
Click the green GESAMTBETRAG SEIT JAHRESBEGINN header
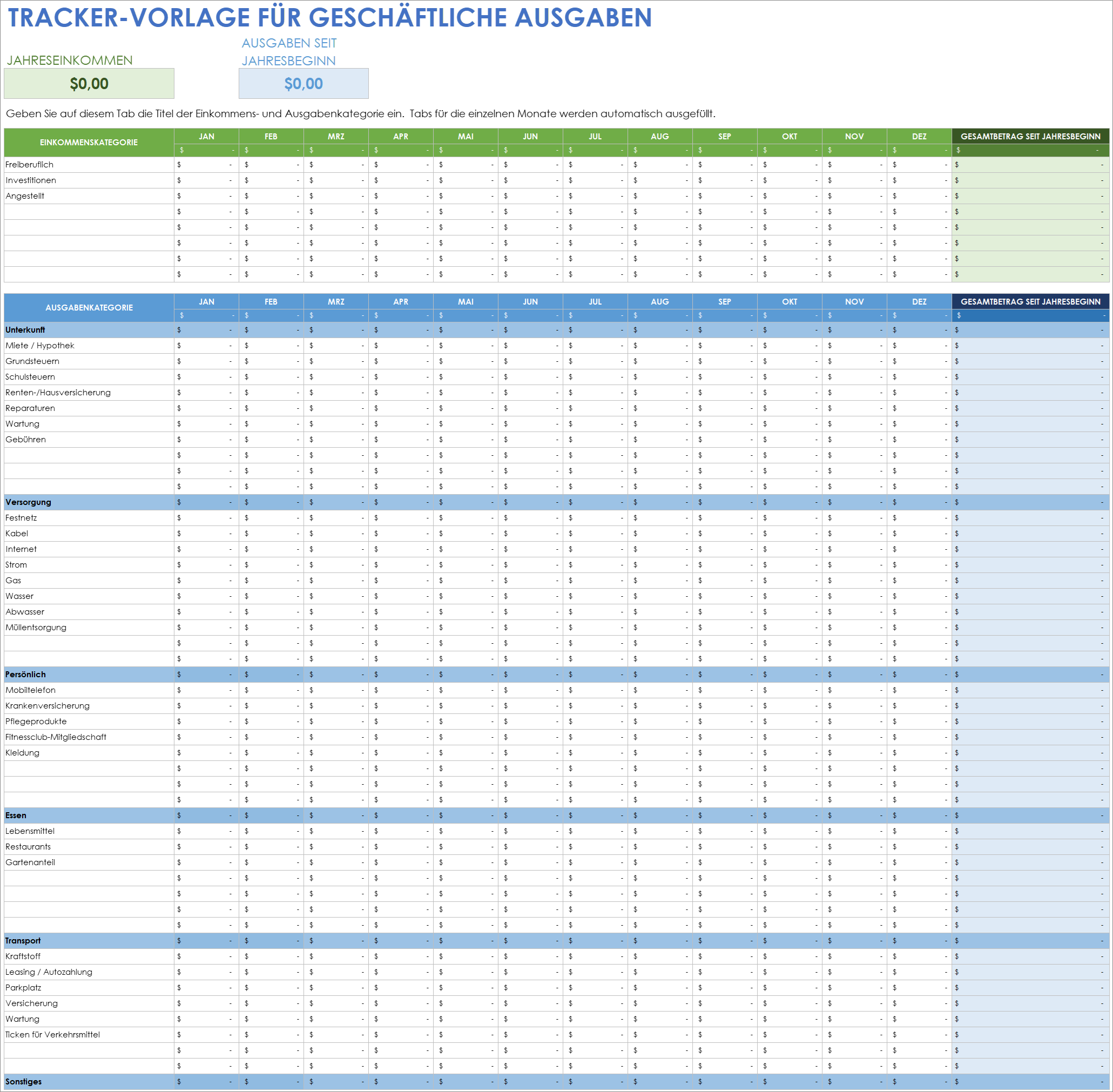(1030, 137)
